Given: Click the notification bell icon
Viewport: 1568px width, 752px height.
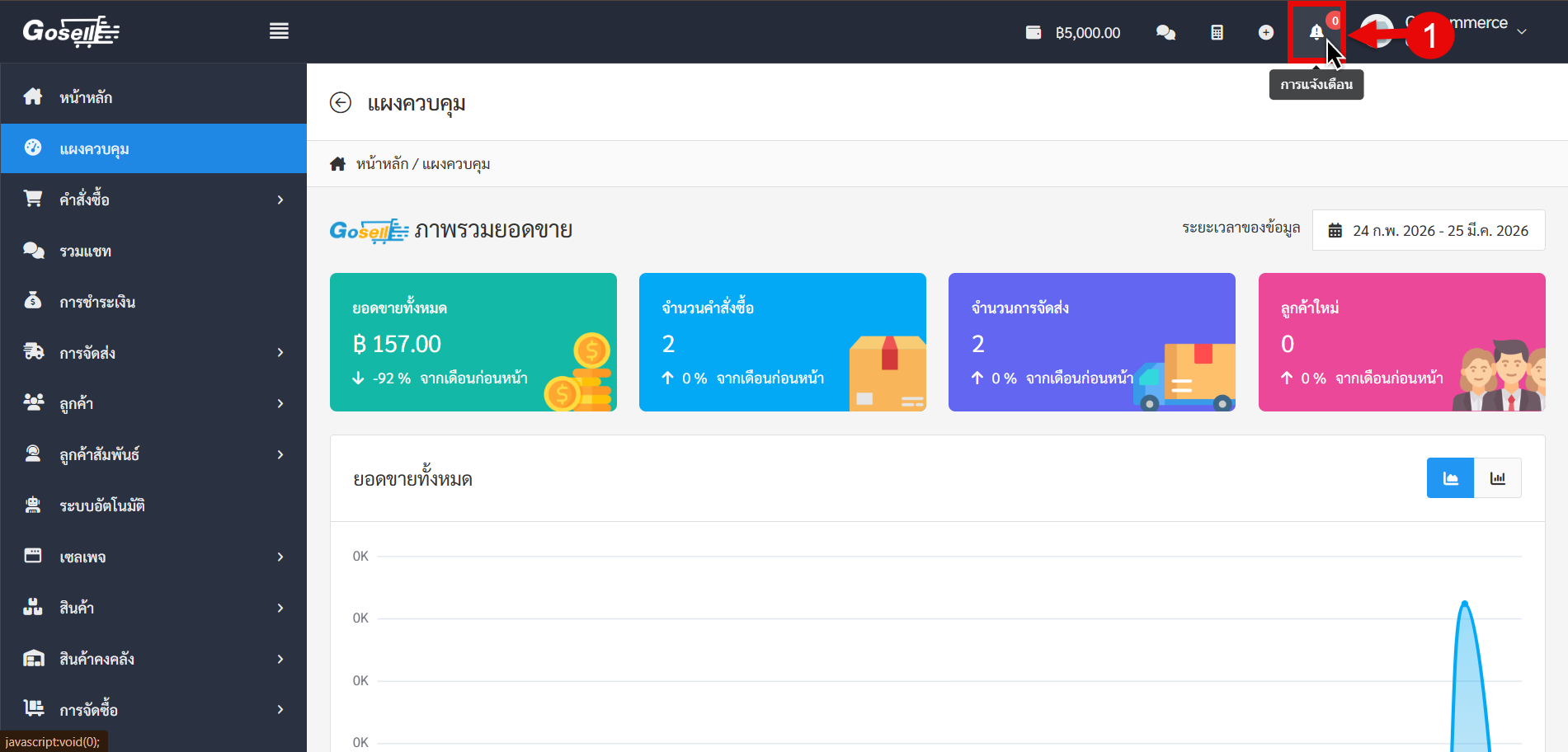Looking at the screenshot, I should pos(1316,32).
